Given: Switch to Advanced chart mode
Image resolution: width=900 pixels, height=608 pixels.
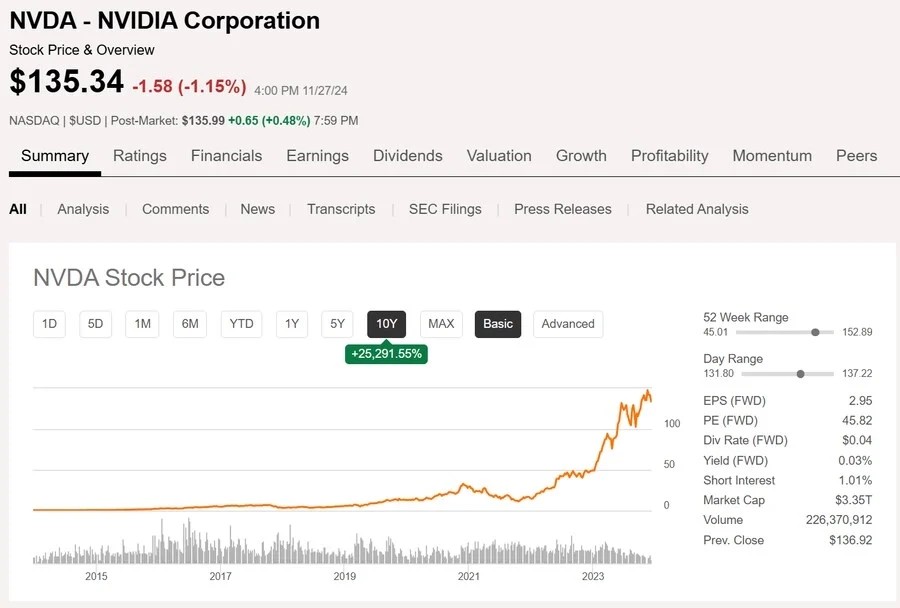Looking at the screenshot, I should [568, 324].
